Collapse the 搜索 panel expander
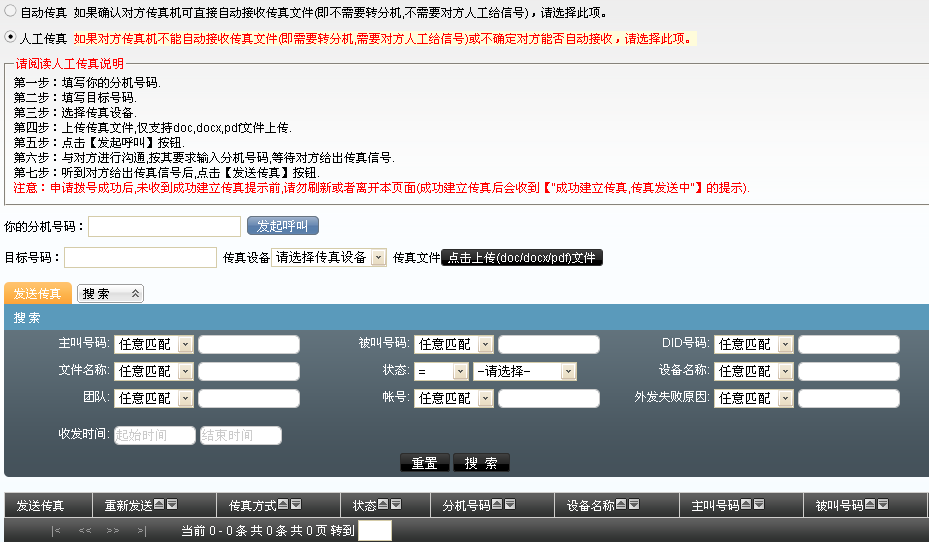929x542 pixels. (x=110, y=293)
